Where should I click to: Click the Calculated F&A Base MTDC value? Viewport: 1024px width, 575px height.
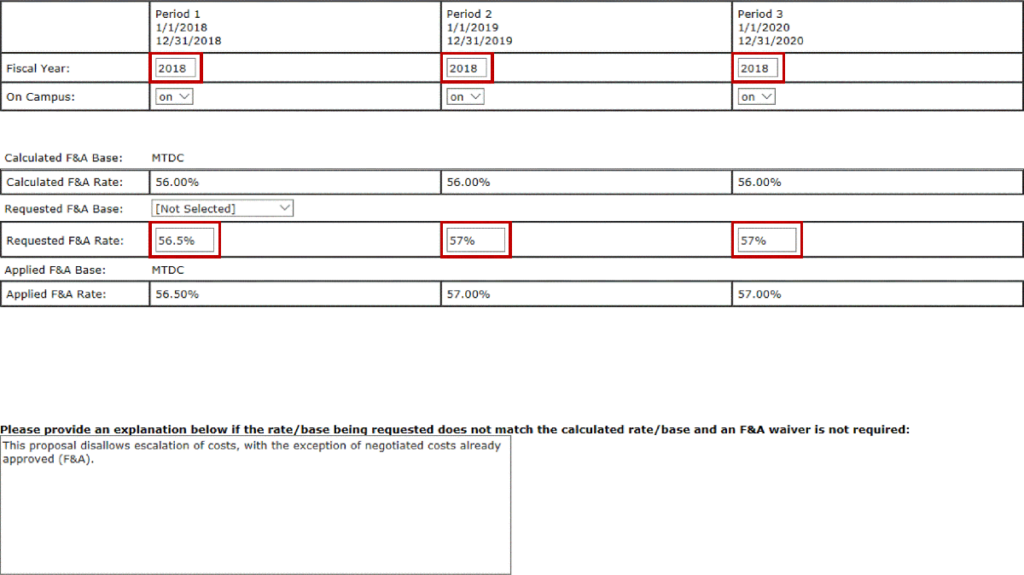pyautogui.click(x=168, y=158)
